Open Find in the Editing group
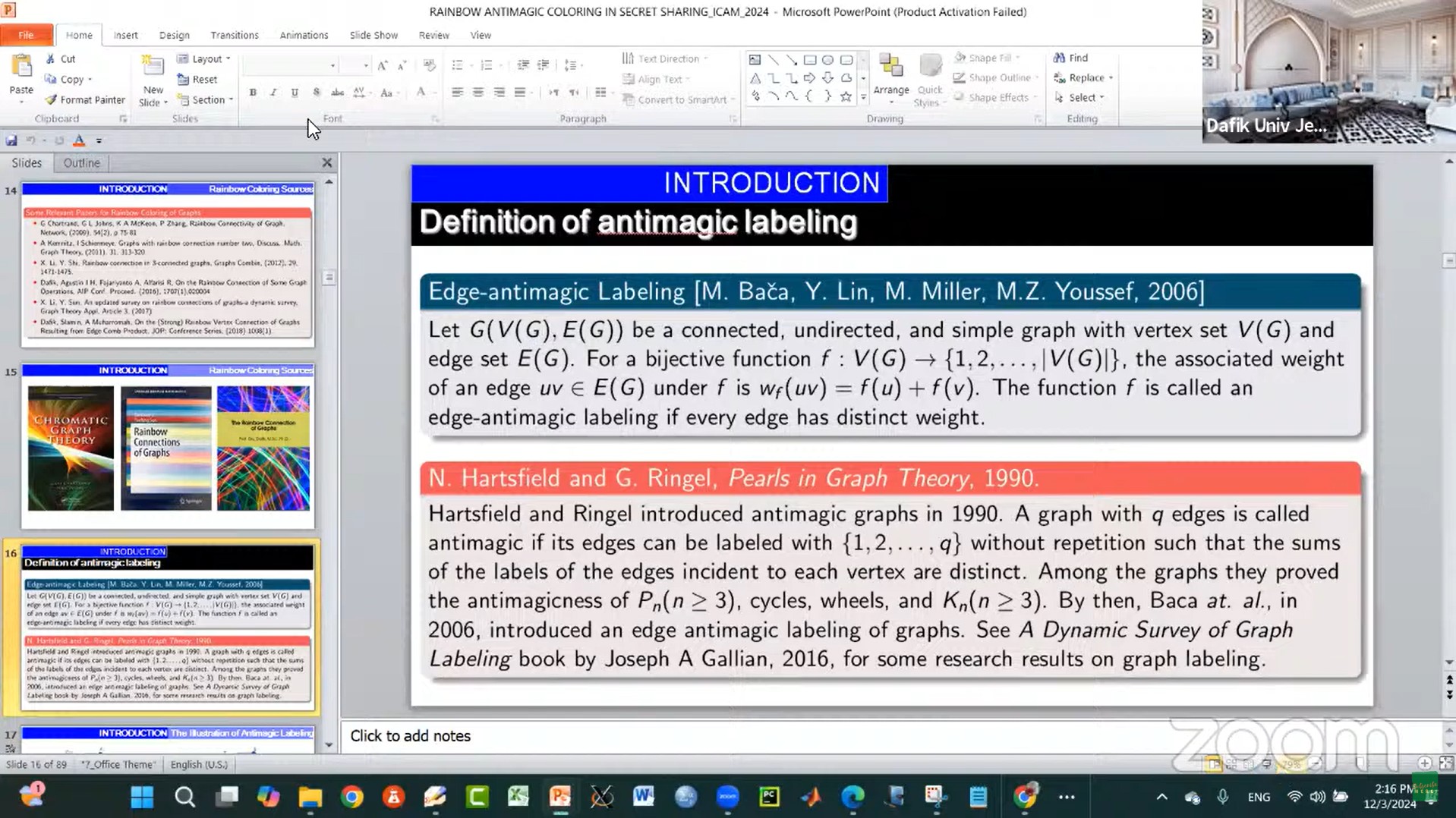 [x=1076, y=57]
